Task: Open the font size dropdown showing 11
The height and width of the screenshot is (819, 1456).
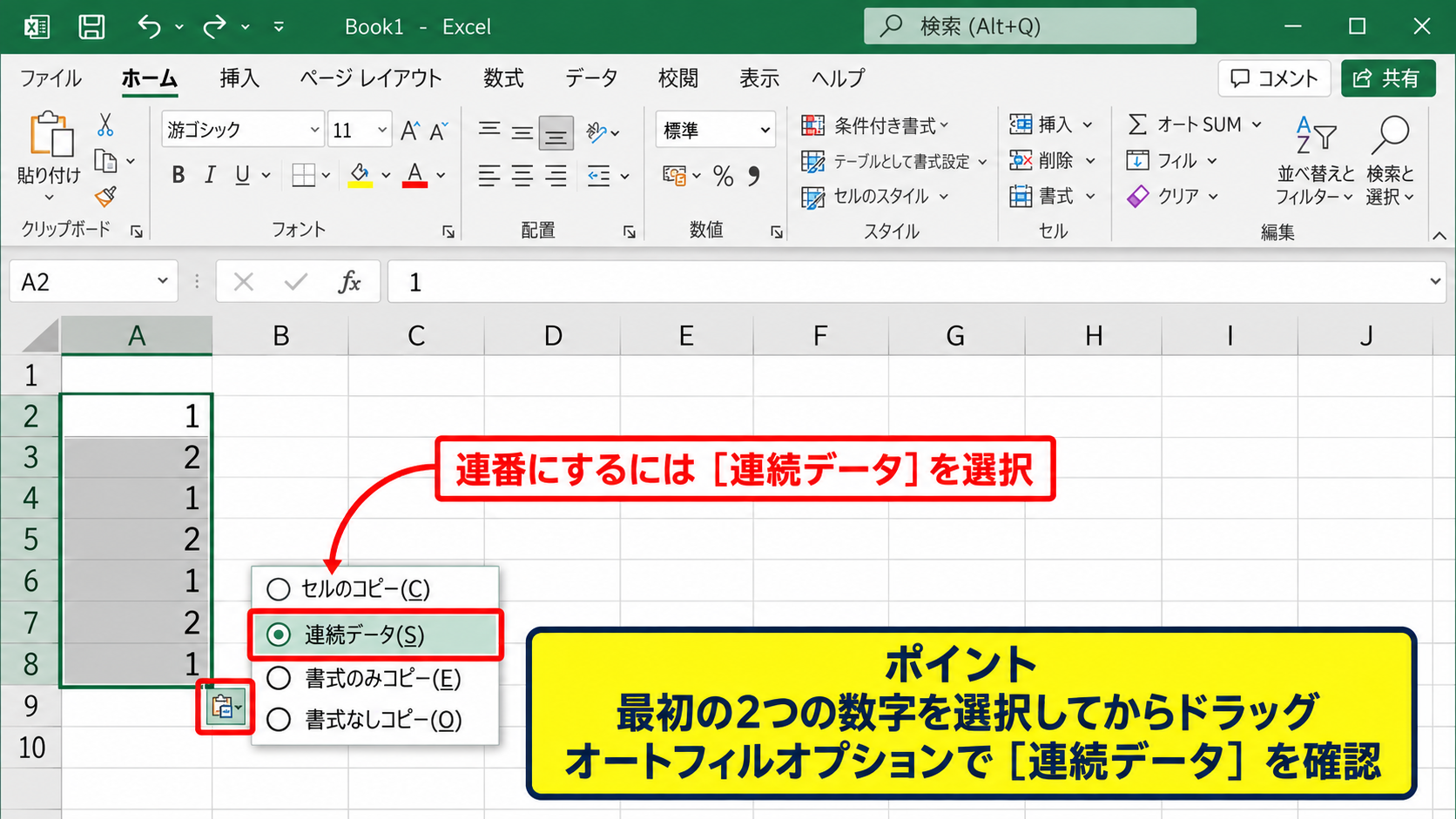Action: 381,130
